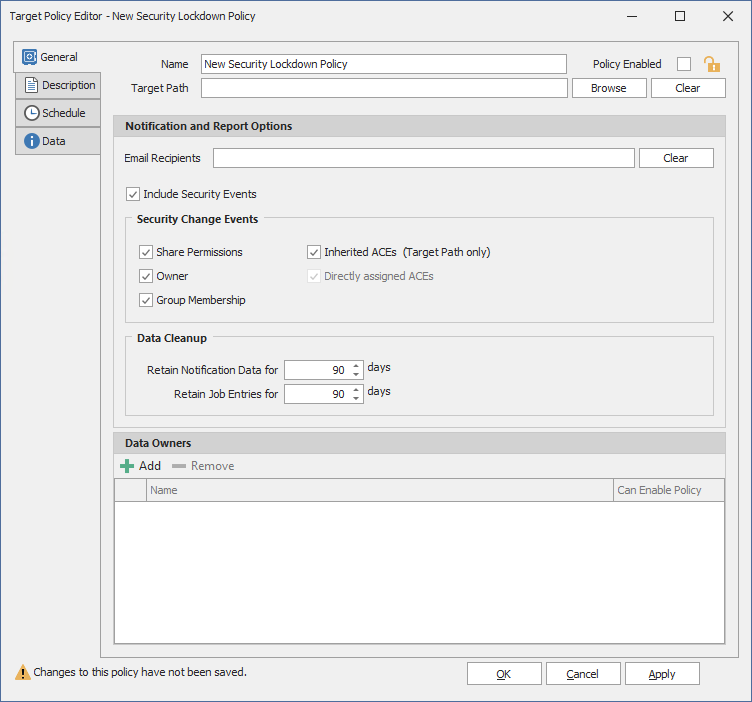The width and height of the screenshot is (752, 702).
Task: Click the green plus Add icon
Action: 127,466
